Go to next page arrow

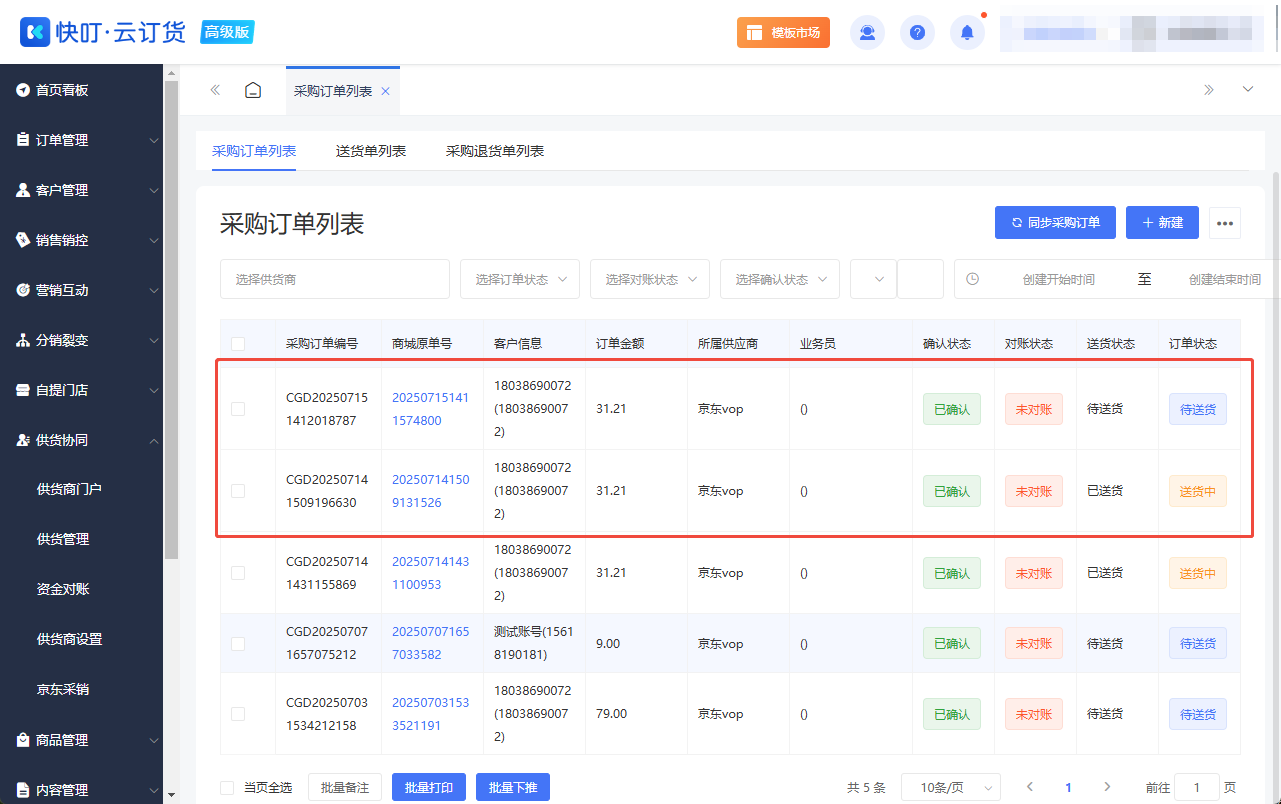(1106, 788)
